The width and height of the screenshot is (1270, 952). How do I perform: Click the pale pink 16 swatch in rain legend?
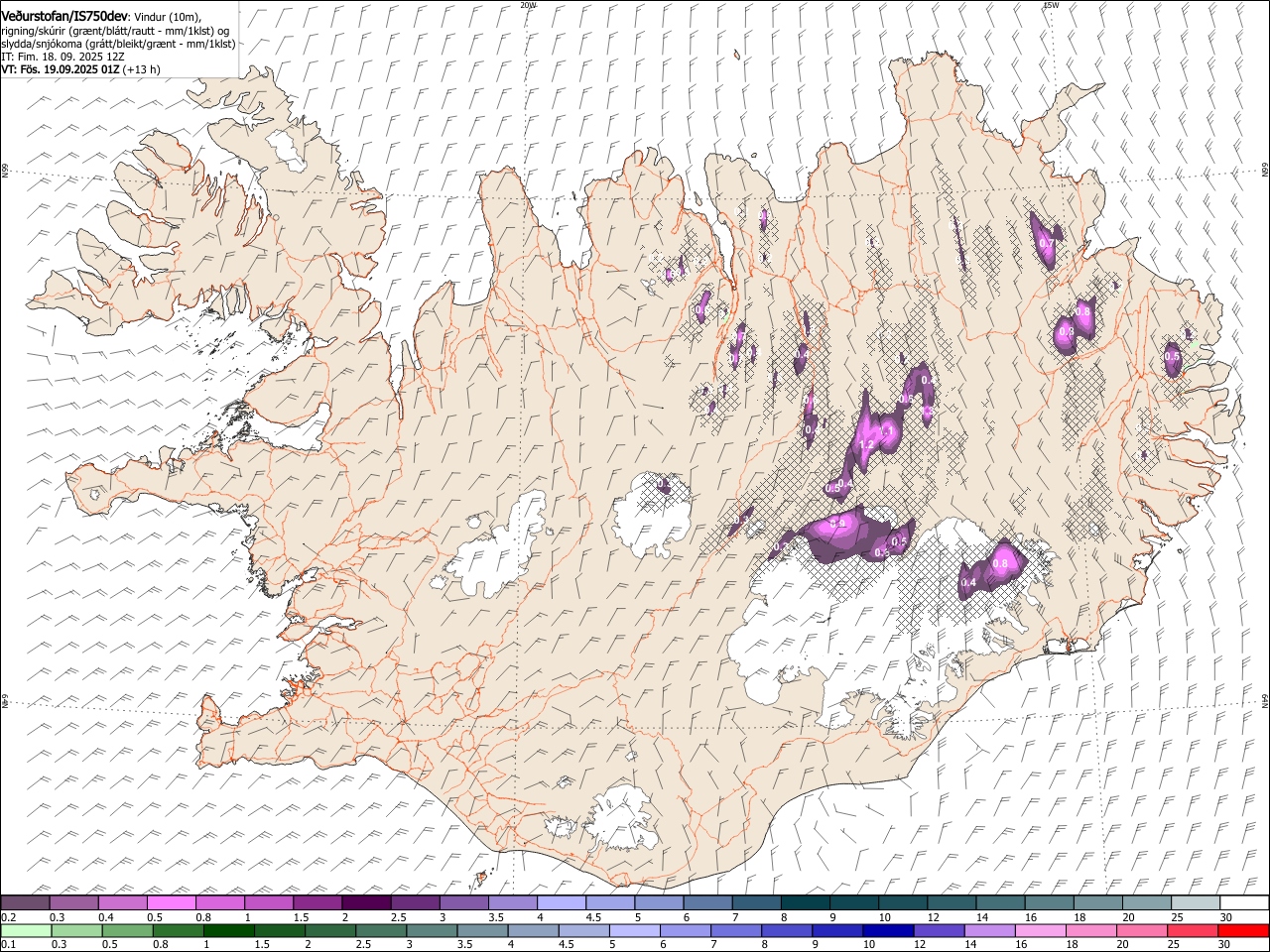pos(1040,930)
